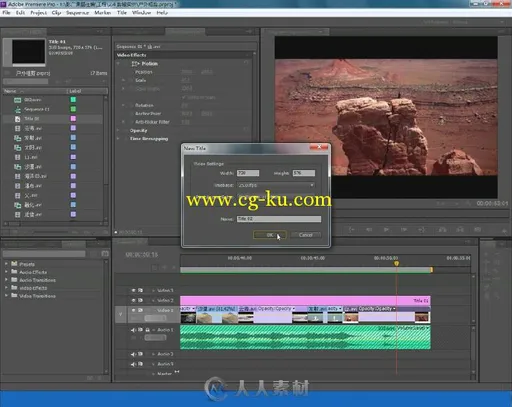Click Go to In Point in Program Monitor
Image resolution: width=512 pixels, height=407 pixels.
(x=351, y=230)
